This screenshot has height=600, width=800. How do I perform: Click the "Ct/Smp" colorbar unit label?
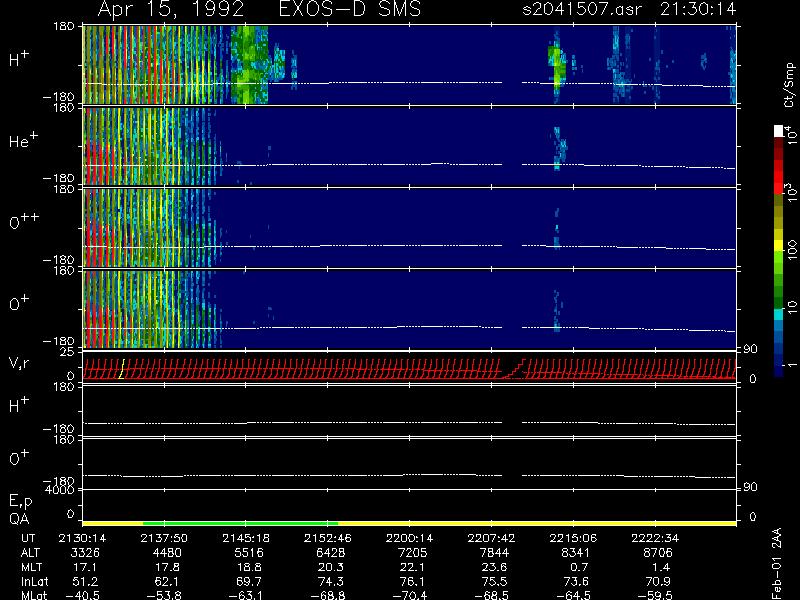pos(789,85)
